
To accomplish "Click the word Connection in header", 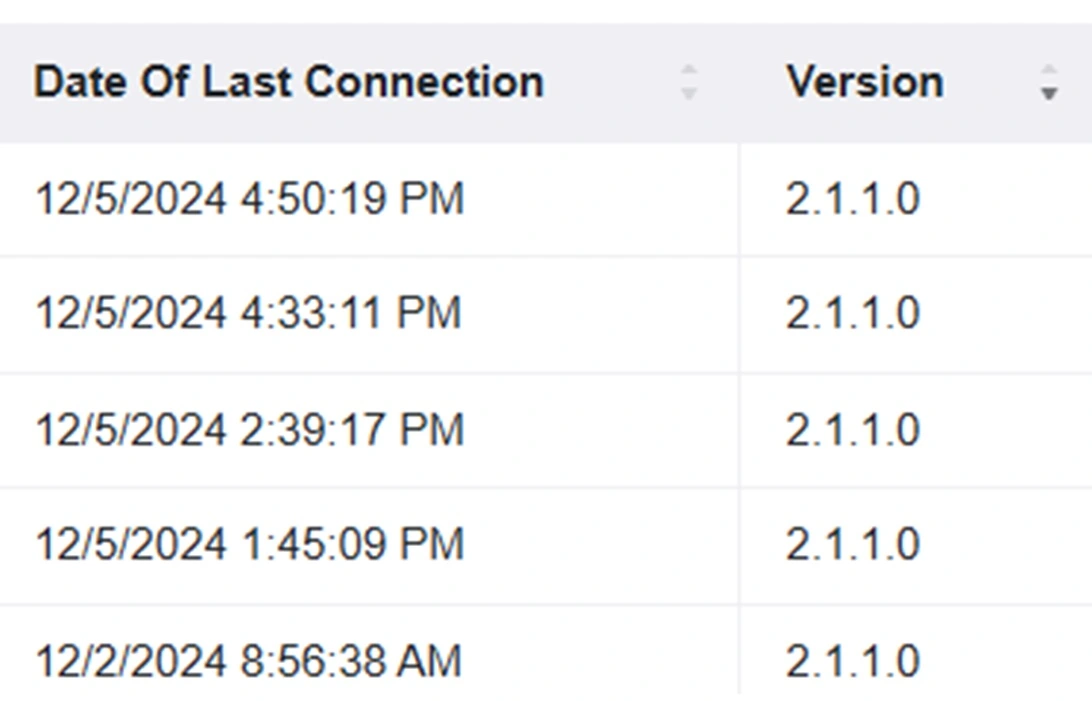I will point(424,82).
